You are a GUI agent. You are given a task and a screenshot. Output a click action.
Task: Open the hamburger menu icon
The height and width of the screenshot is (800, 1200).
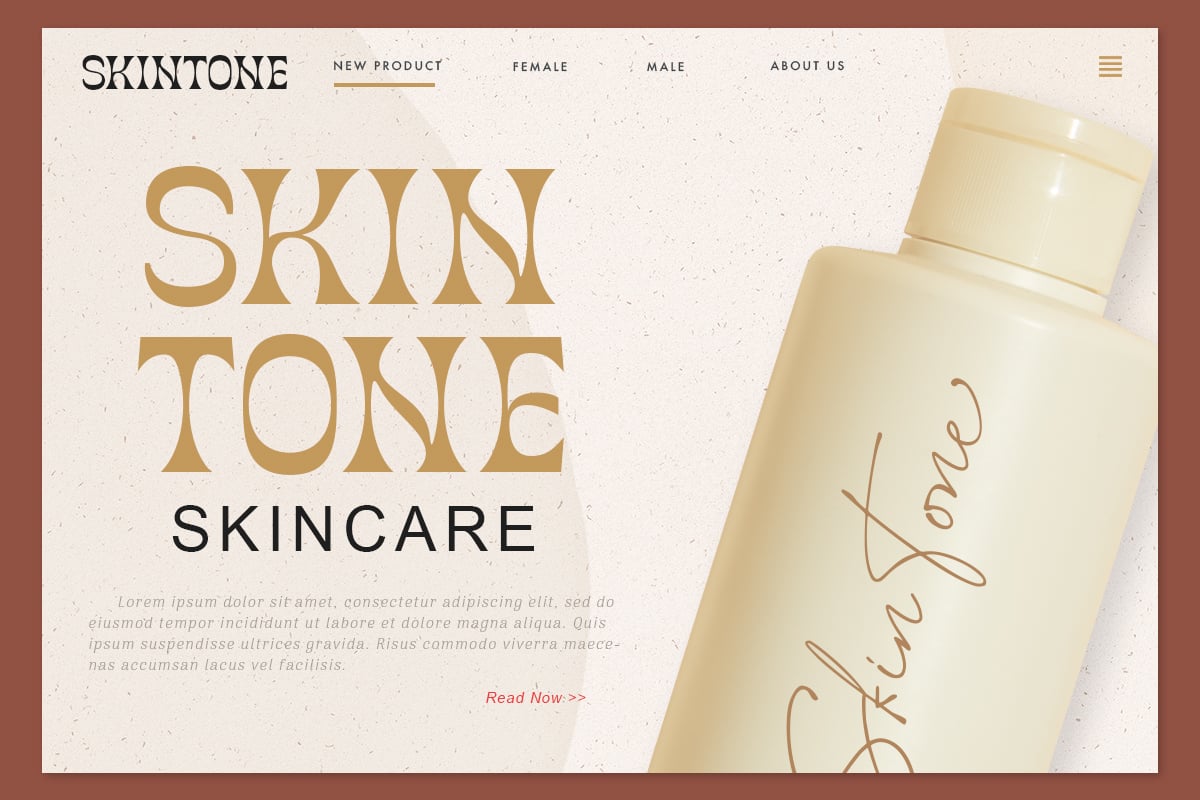pos(1110,67)
